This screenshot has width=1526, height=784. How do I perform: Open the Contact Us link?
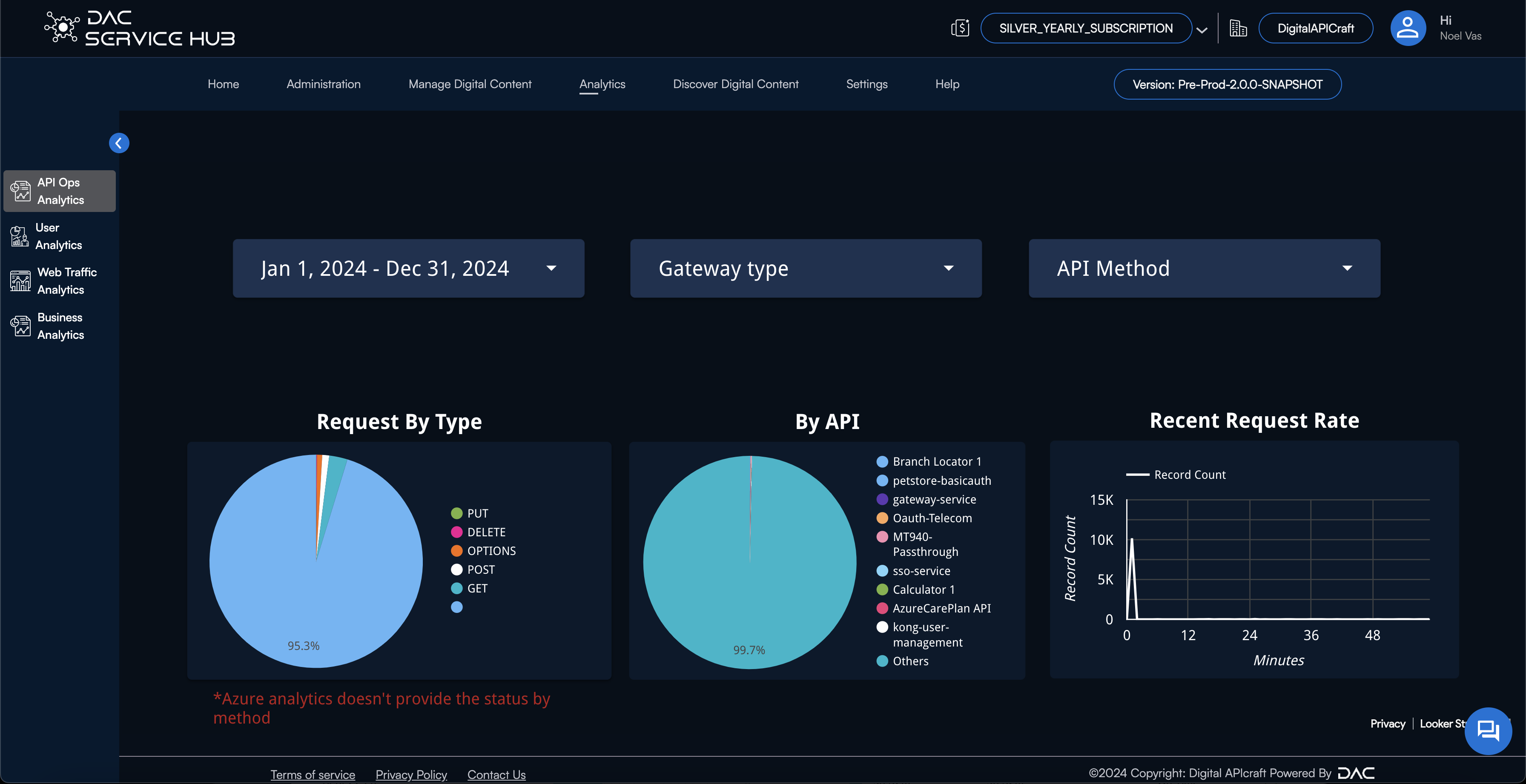click(496, 775)
